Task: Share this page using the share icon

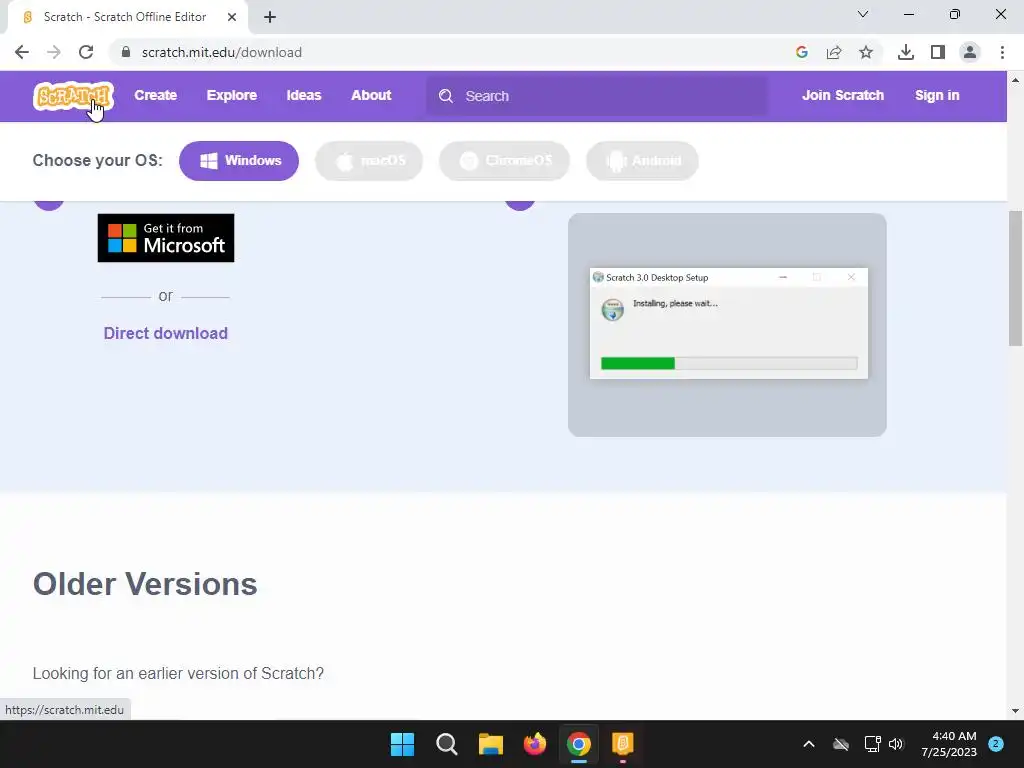Action: click(x=834, y=52)
